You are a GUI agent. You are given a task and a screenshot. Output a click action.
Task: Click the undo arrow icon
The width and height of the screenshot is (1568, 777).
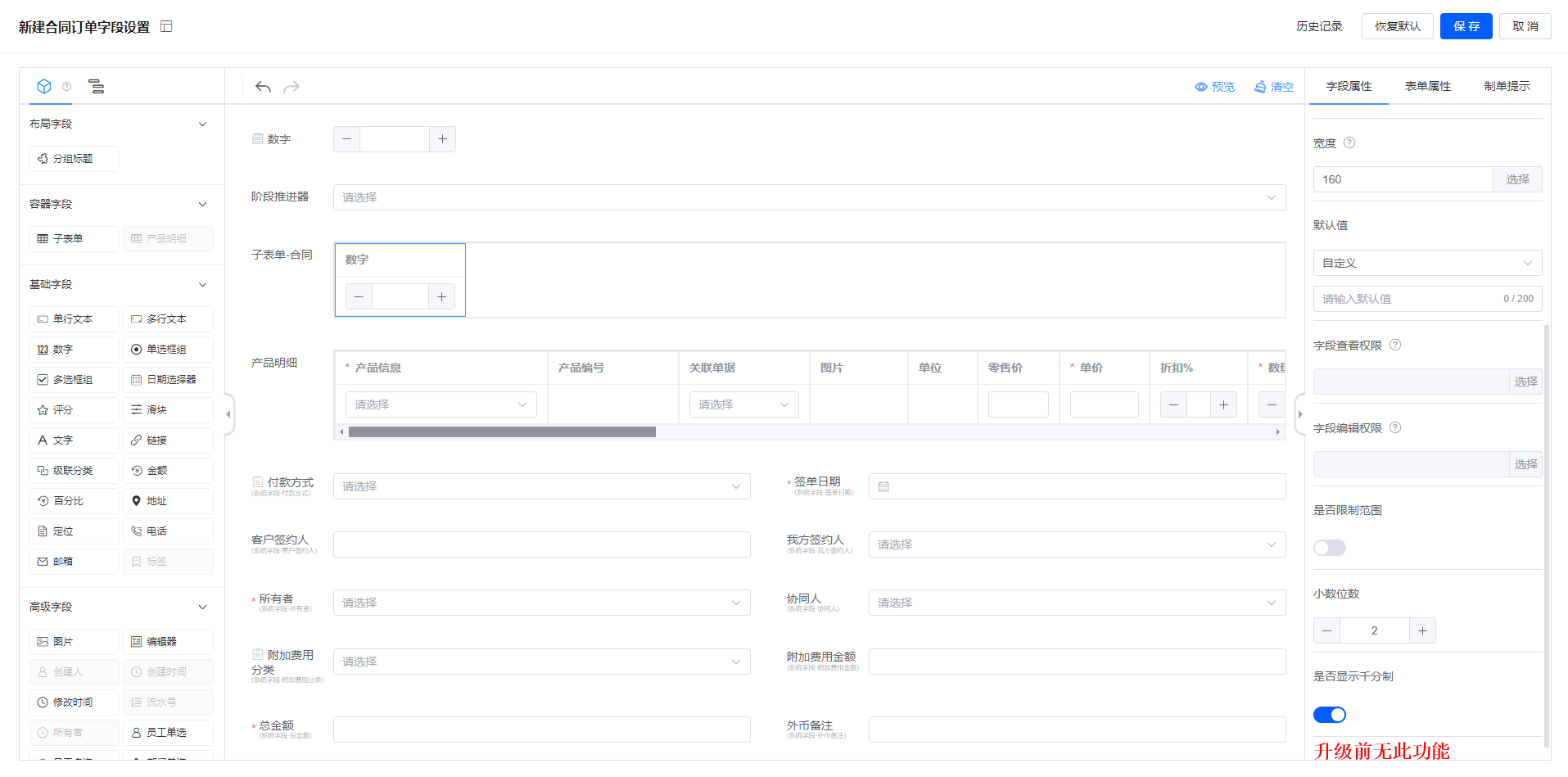click(263, 87)
